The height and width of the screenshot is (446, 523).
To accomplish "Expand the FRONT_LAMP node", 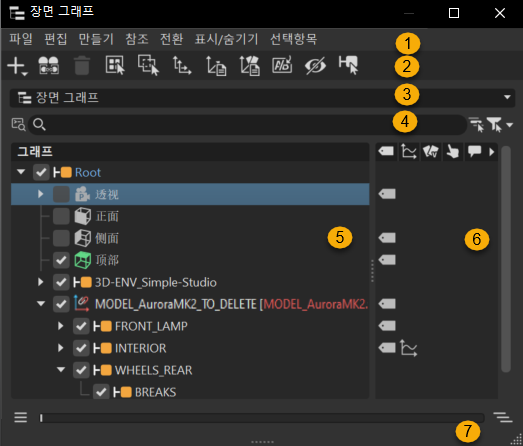I will pyautogui.click(x=60, y=326).
